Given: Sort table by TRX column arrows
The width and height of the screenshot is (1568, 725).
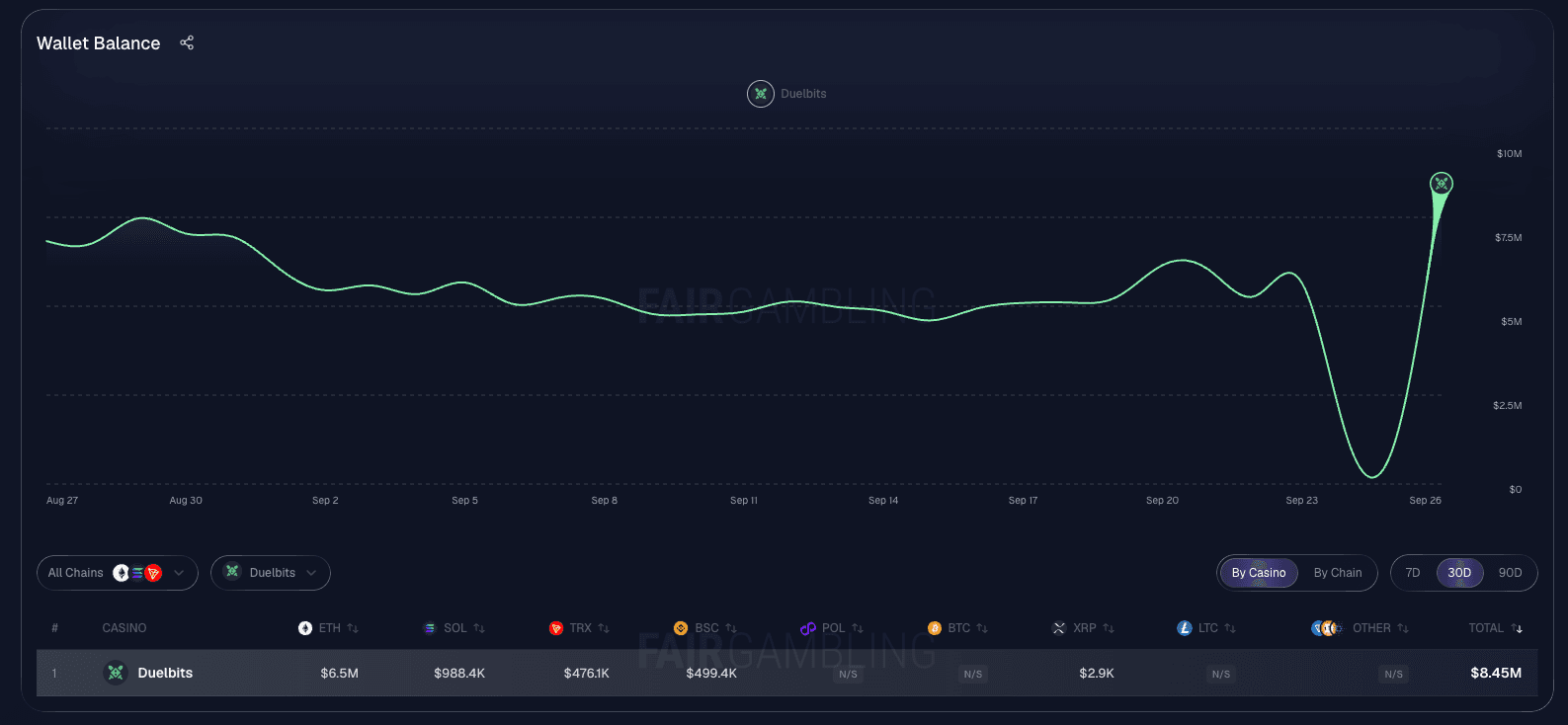Looking at the screenshot, I should click(604, 628).
